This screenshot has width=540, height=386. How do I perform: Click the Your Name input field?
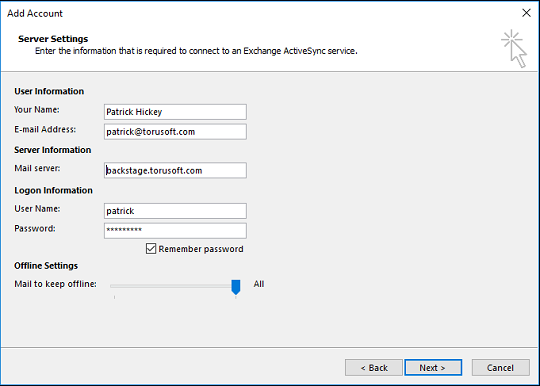[x=175, y=112]
